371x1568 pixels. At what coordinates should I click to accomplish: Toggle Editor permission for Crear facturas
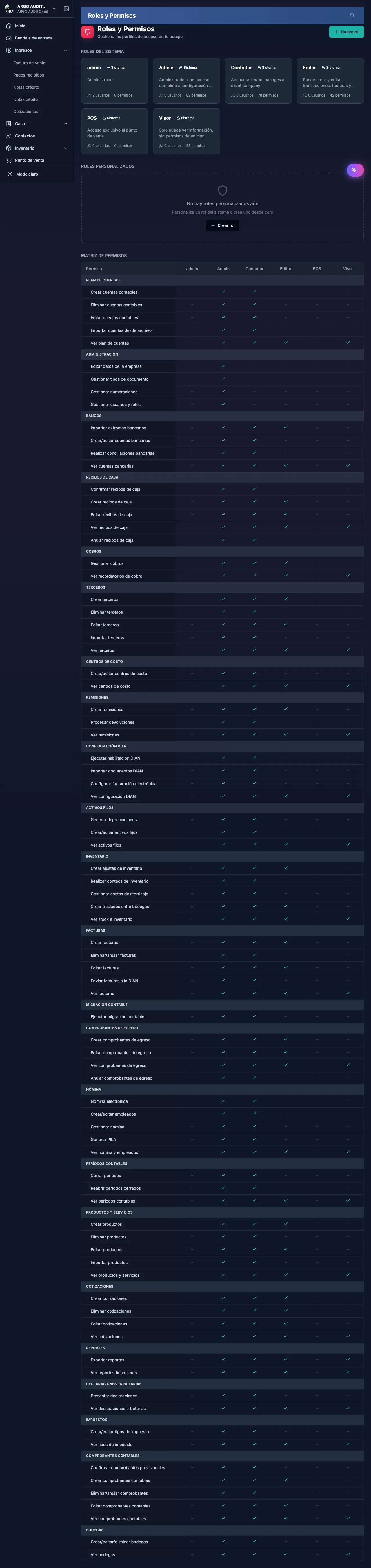pos(286,942)
